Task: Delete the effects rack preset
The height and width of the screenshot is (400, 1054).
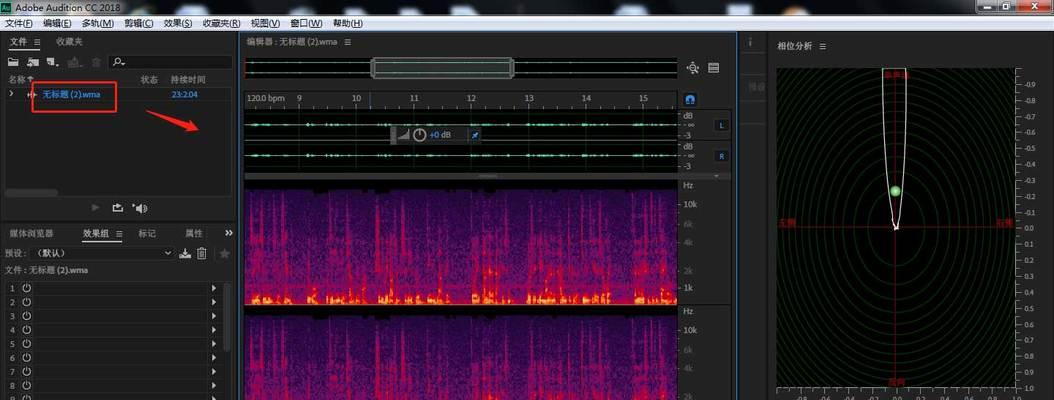Action: click(202, 253)
